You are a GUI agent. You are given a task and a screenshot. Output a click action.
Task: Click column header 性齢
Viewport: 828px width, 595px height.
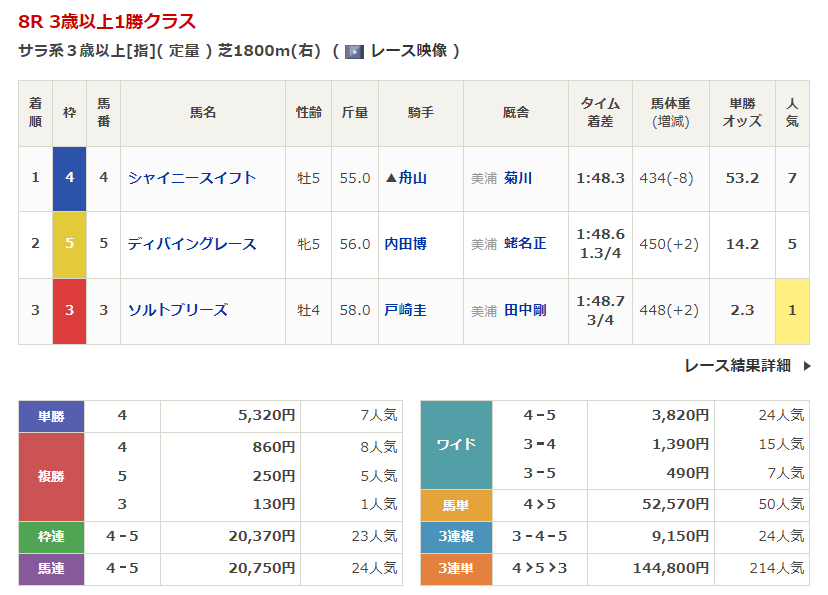click(308, 112)
